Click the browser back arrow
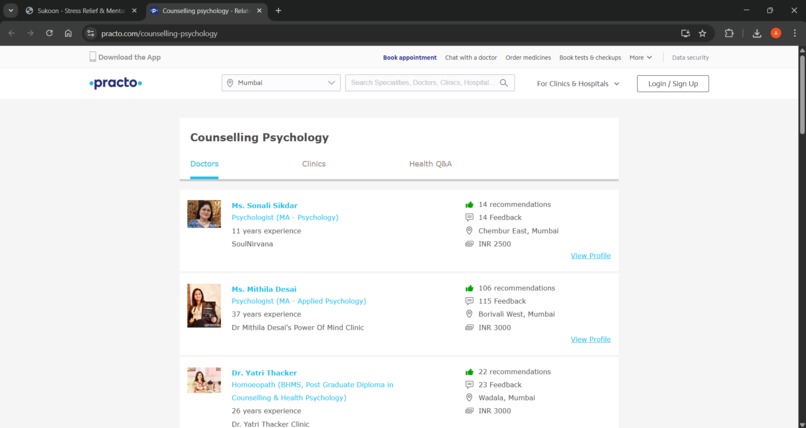Image resolution: width=806 pixels, height=428 pixels. [x=12, y=33]
